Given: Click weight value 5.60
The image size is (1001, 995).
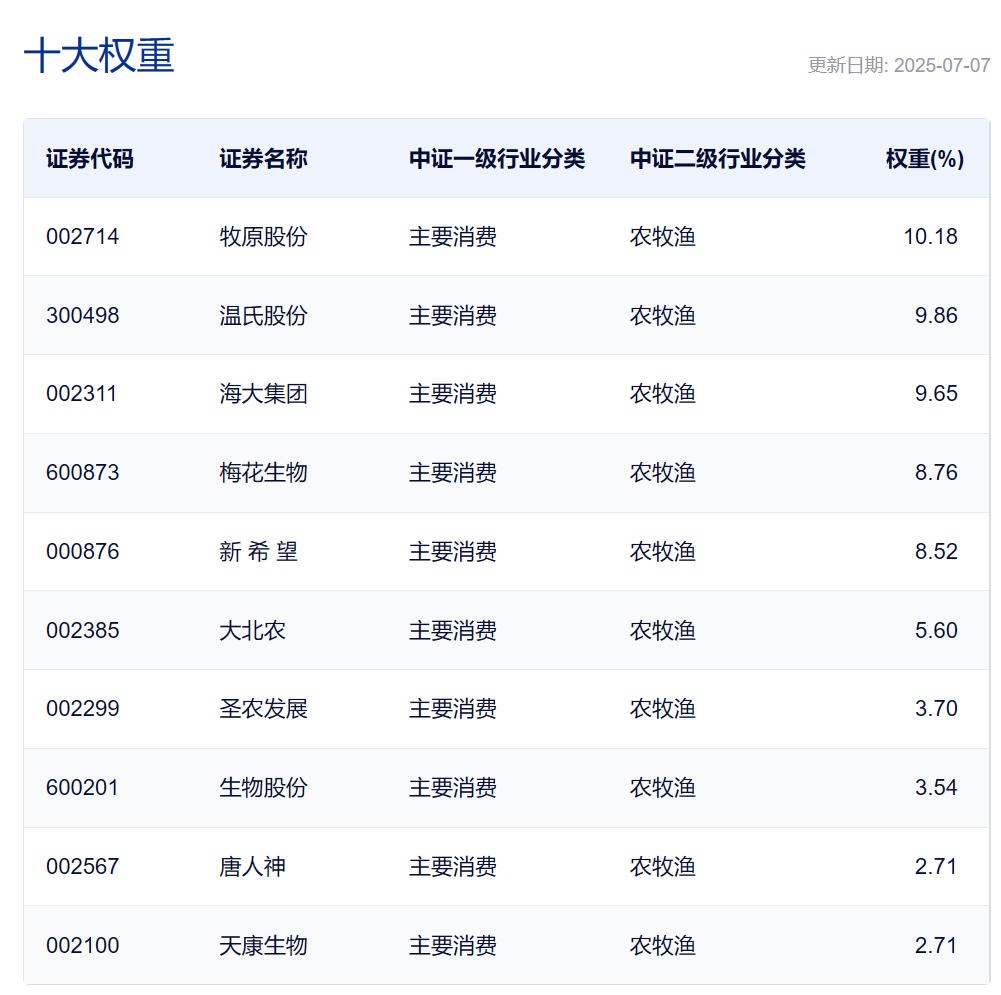Looking at the screenshot, I should pyautogui.click(x=937, y=631).
